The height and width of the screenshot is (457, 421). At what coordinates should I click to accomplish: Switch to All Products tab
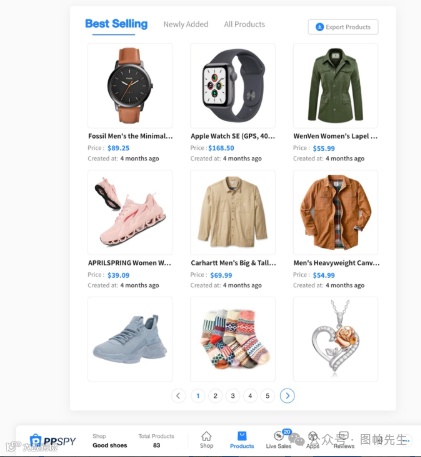pyautogui.click(x=244, y=24)
